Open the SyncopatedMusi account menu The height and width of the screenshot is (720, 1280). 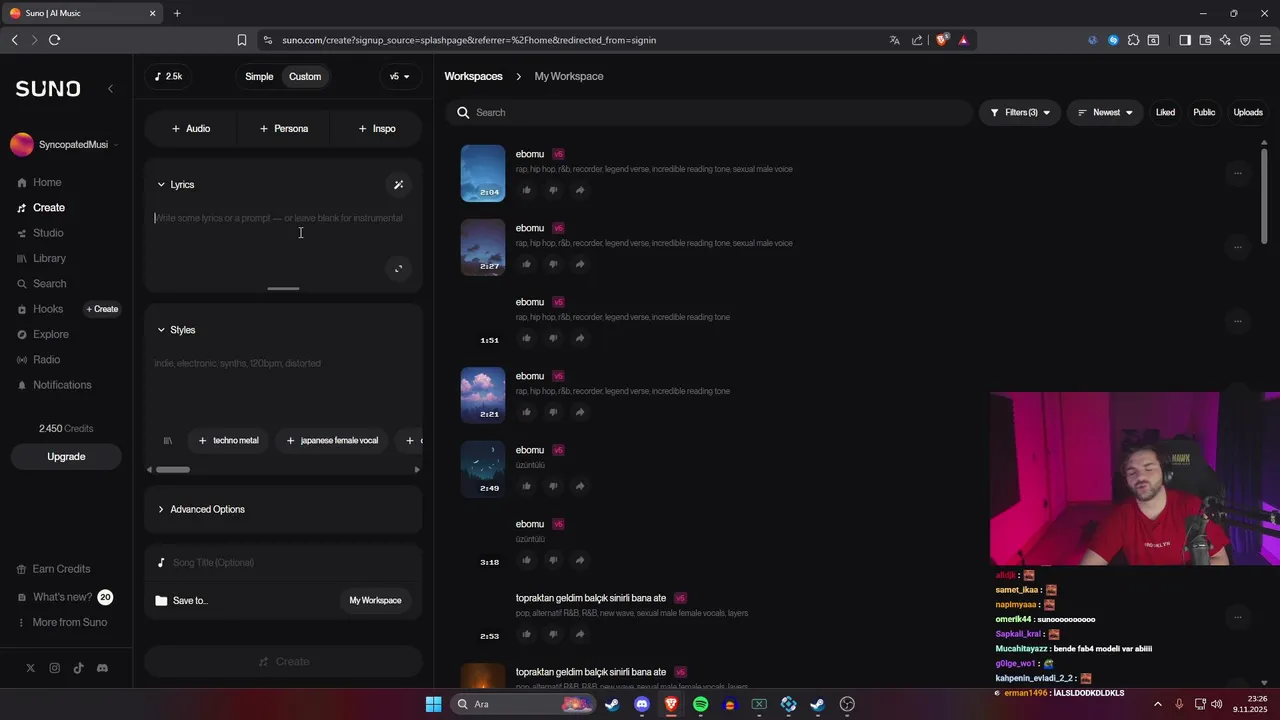coord(65,145)
